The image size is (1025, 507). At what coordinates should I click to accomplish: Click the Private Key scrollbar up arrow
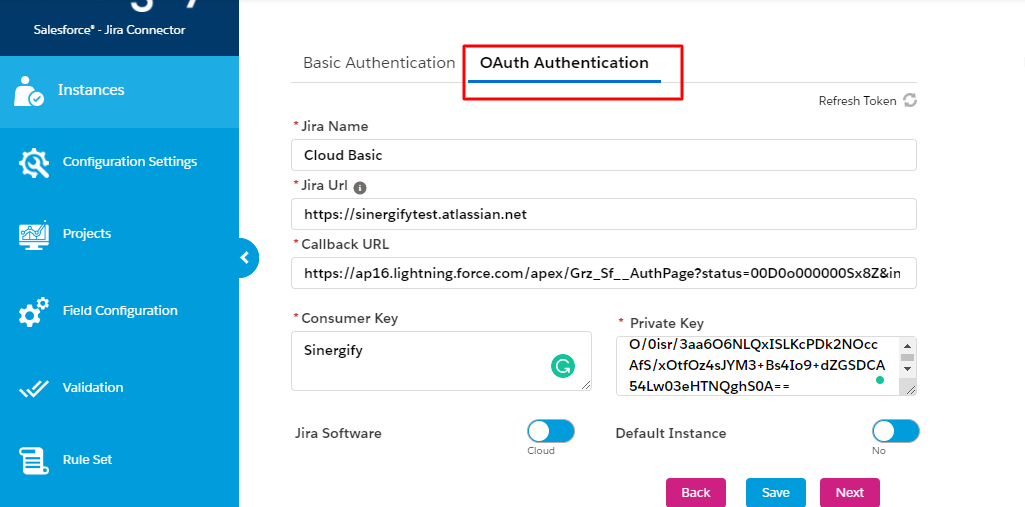click(x=907, y=346)
